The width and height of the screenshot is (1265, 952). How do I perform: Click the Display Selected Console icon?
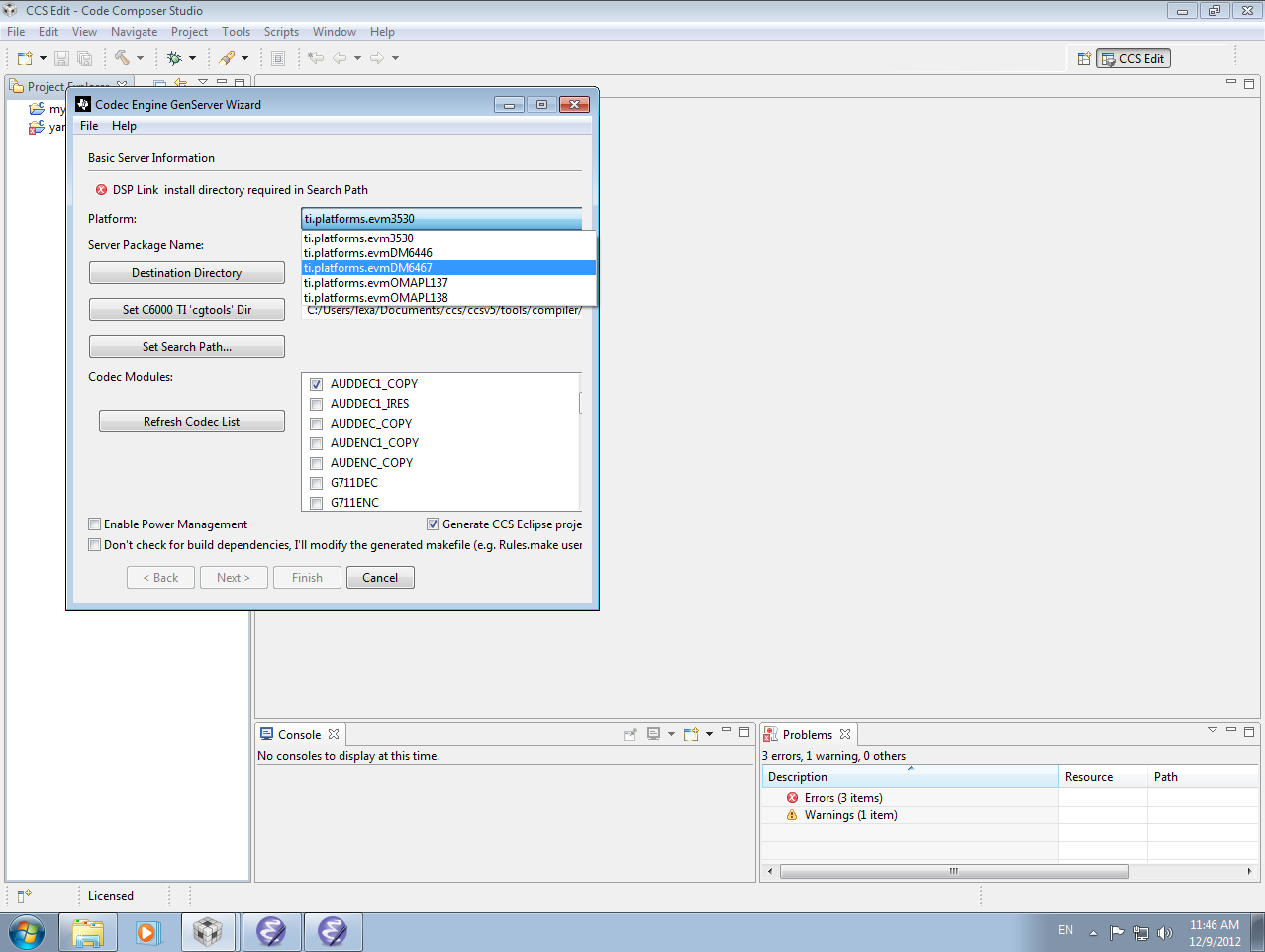pyautogui.click(x=653, y=734)
